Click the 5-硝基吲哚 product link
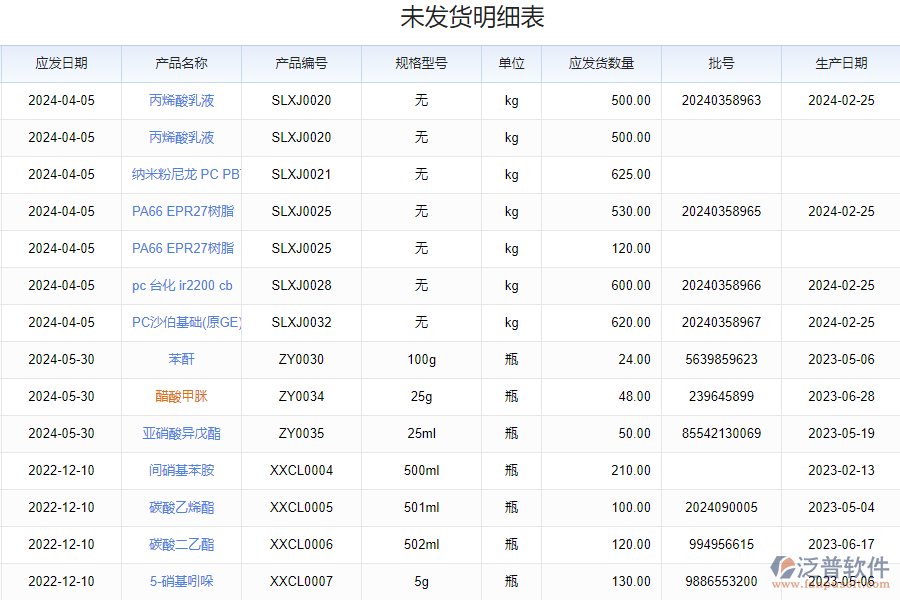 pyautogui.click(x=180, y=581)
